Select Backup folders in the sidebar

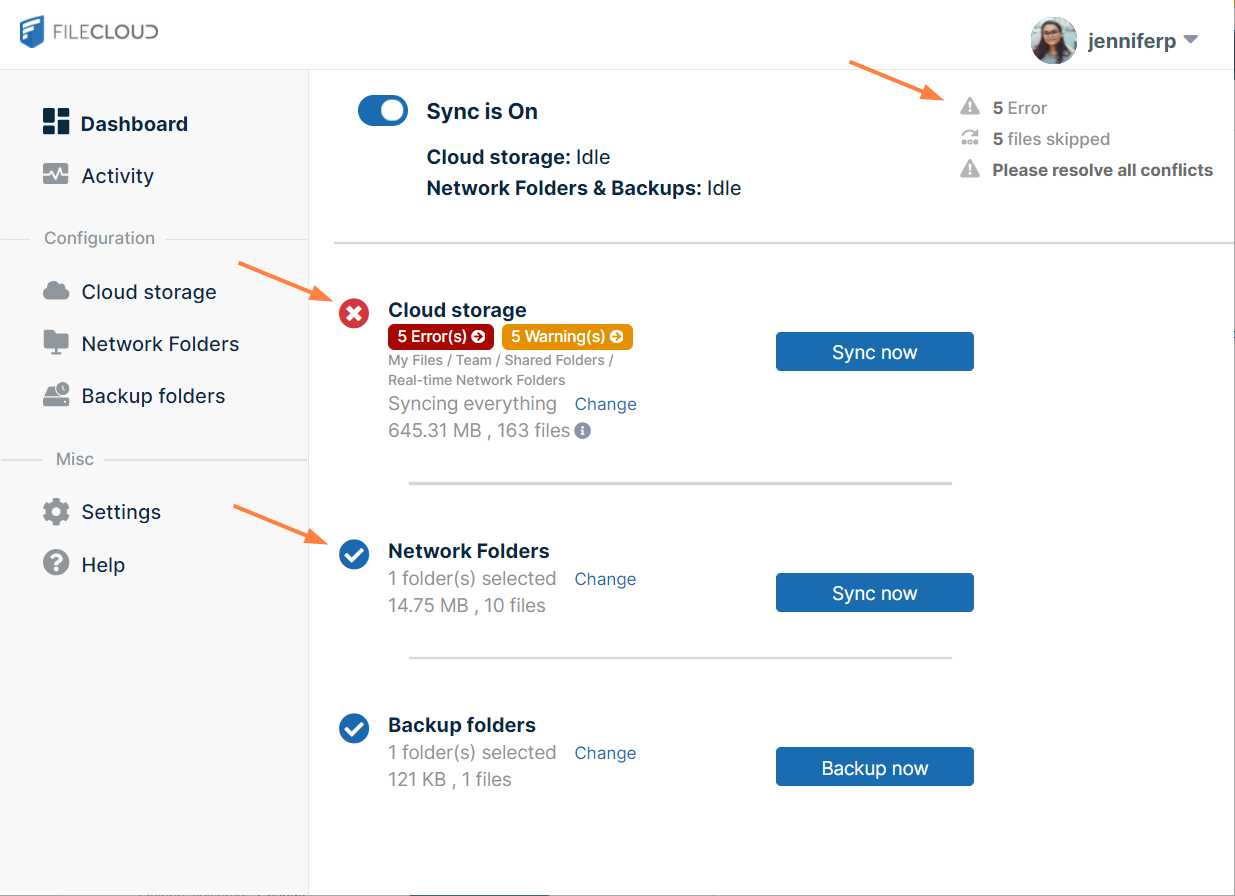click(153, 396)
